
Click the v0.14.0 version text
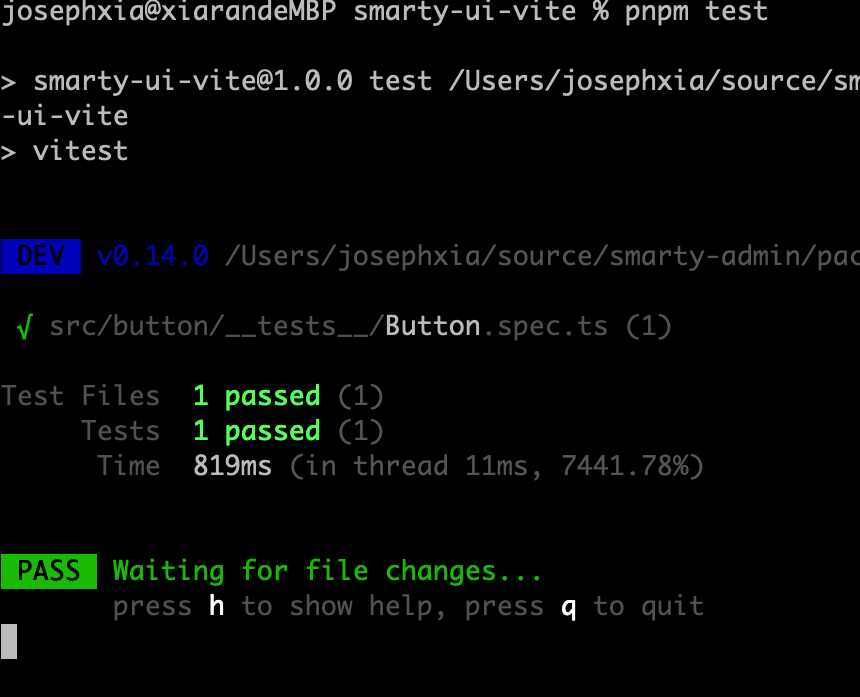point(153,257)
